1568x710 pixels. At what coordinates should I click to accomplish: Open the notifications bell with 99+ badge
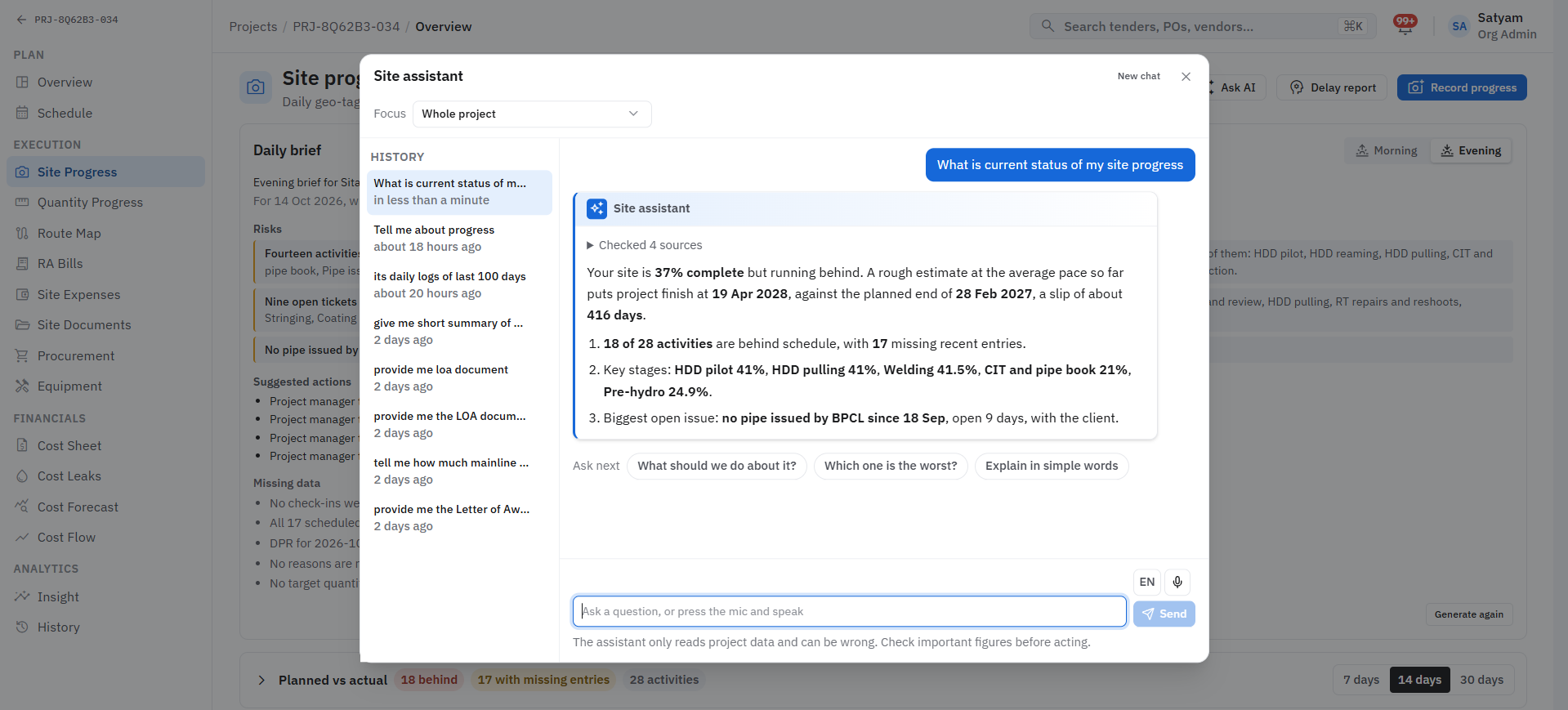[1405, 26]
